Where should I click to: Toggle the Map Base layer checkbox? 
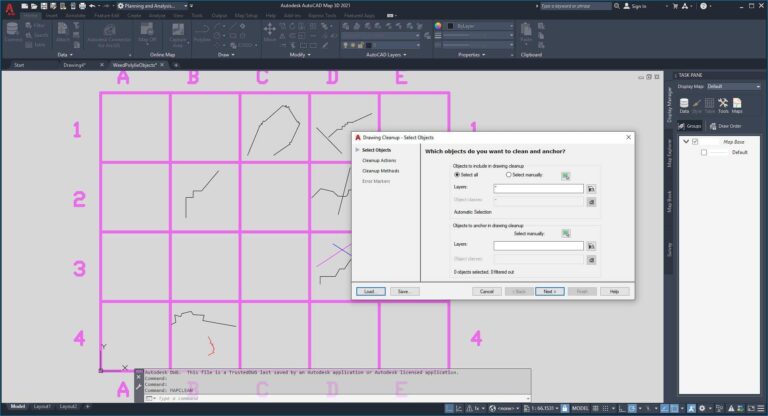[695, 142]
